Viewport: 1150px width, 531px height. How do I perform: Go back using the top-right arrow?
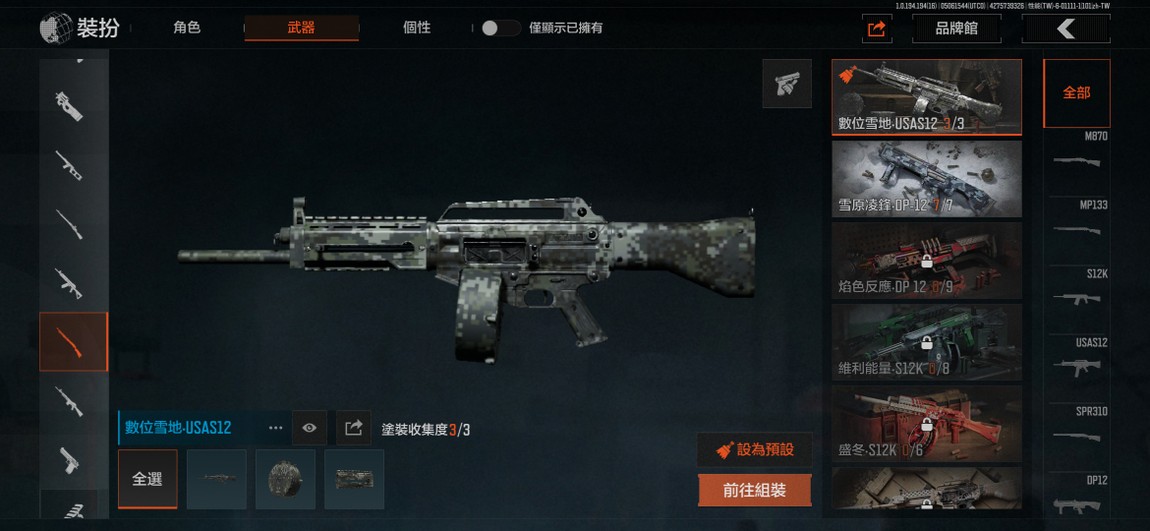point(1066,29)
